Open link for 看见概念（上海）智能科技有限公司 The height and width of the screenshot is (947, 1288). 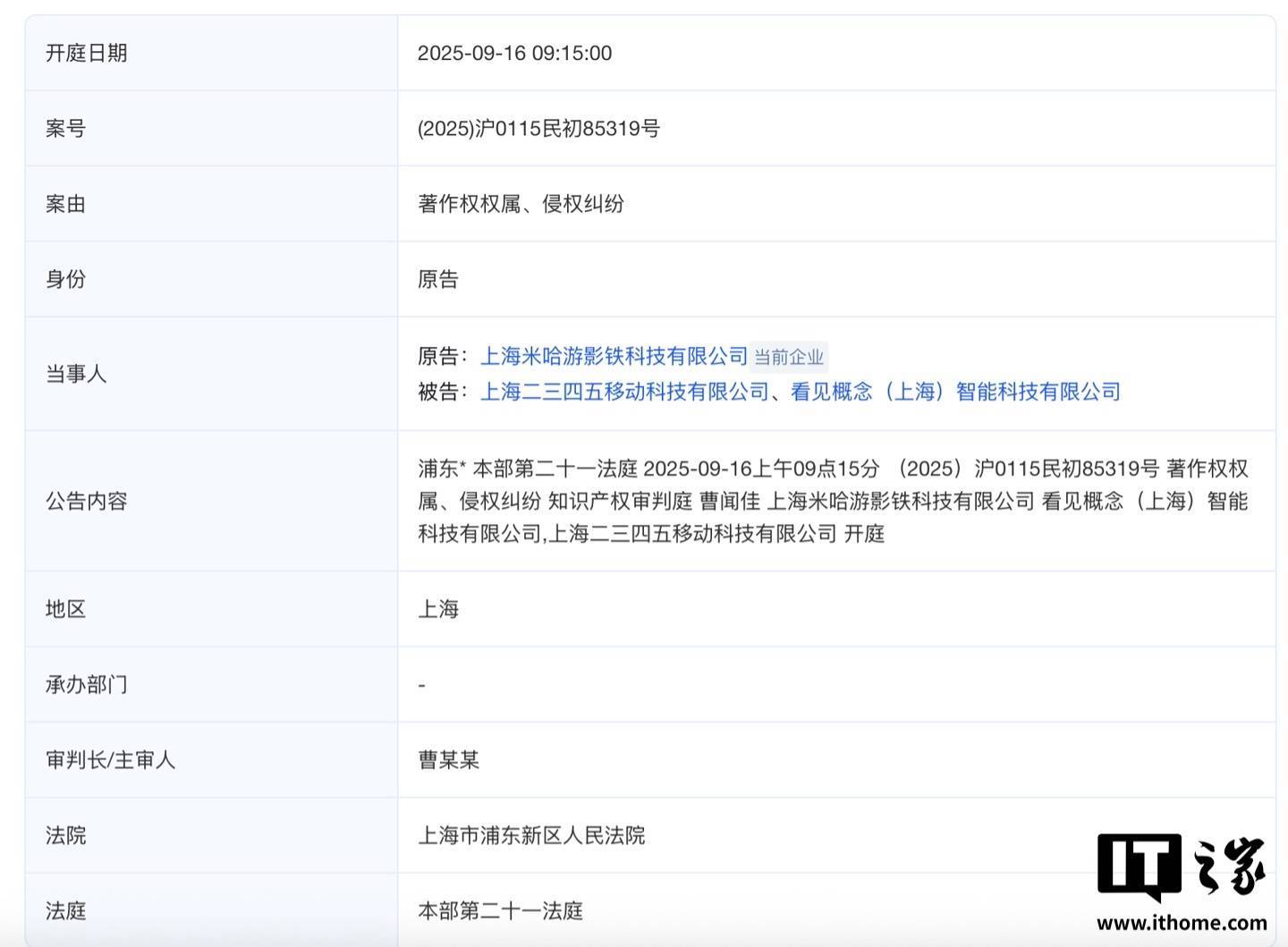point(957,392)
